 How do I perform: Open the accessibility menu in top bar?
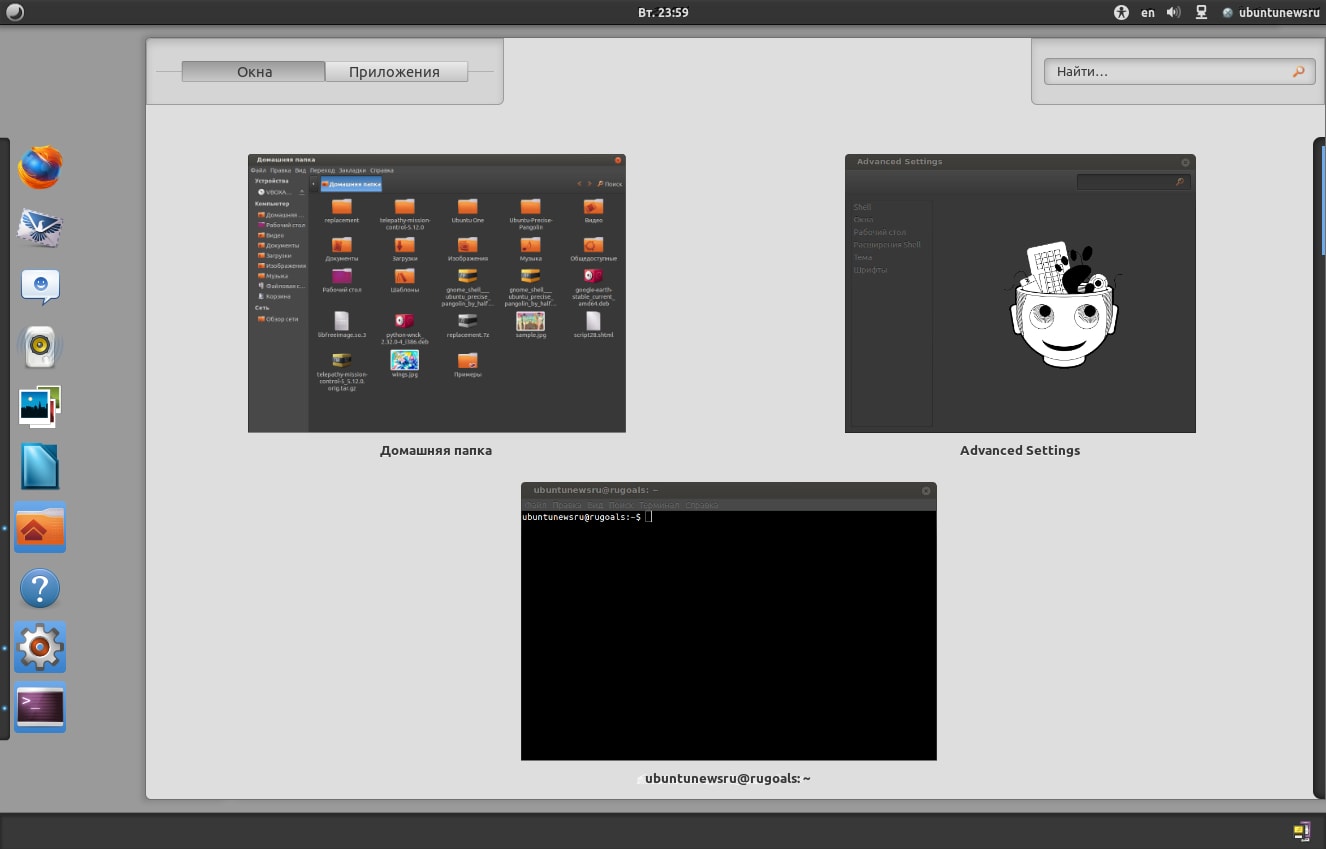pyautogui.click(x=1121, y=13)
